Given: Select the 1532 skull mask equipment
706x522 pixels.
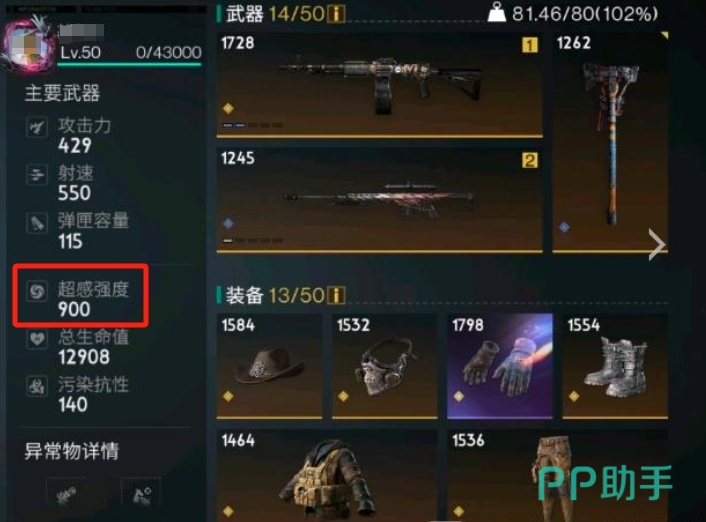Looking at the screenshot, I should tap(385, 366).
